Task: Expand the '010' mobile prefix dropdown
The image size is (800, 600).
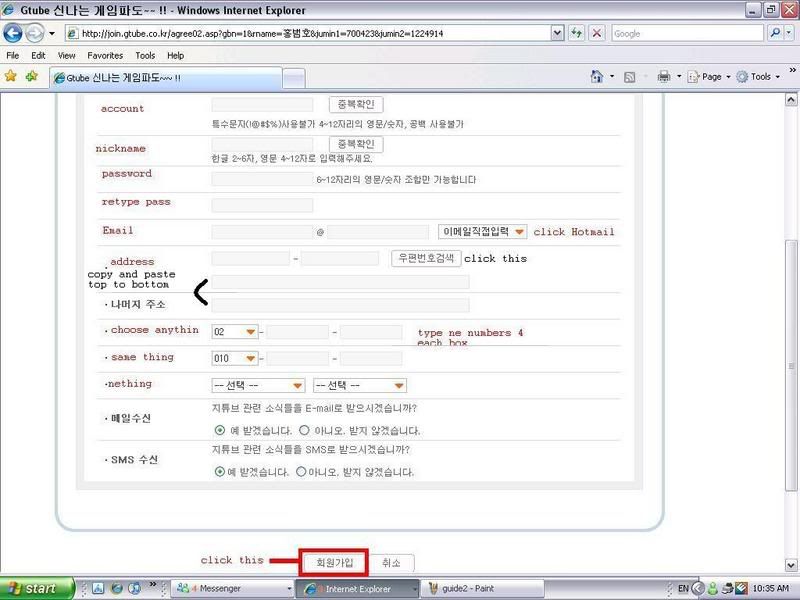Action: pyautogui.click(x=235, y=358)
